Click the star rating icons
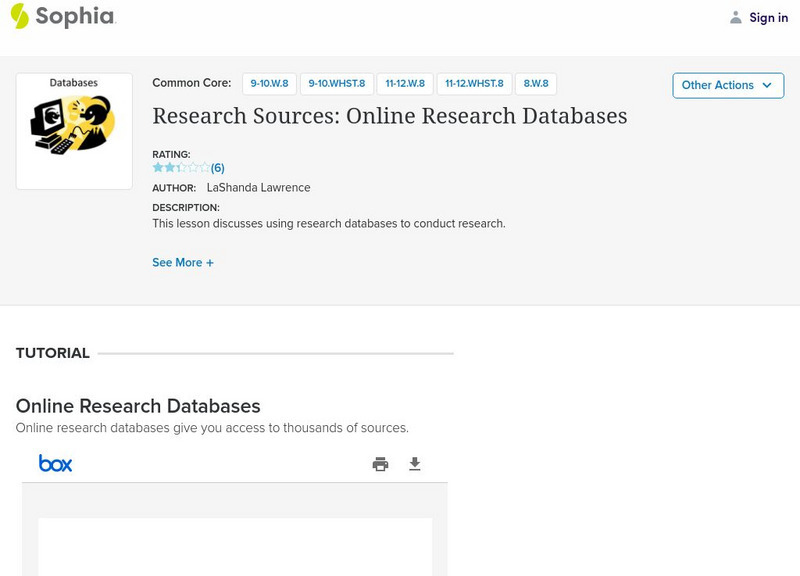Image resolution: width=800 pixels, height=576 pixels. click(181, 168)
